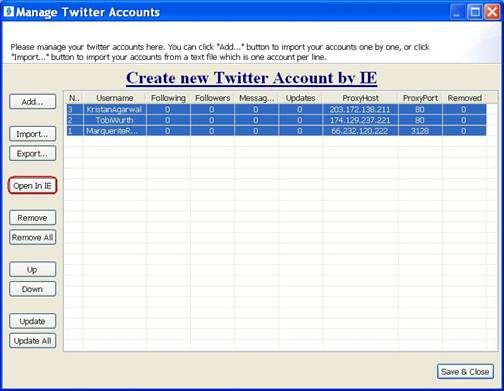Screen dimensions: 504x391
Task: Select the TobiWurth account row
Action: pos(276,120)
